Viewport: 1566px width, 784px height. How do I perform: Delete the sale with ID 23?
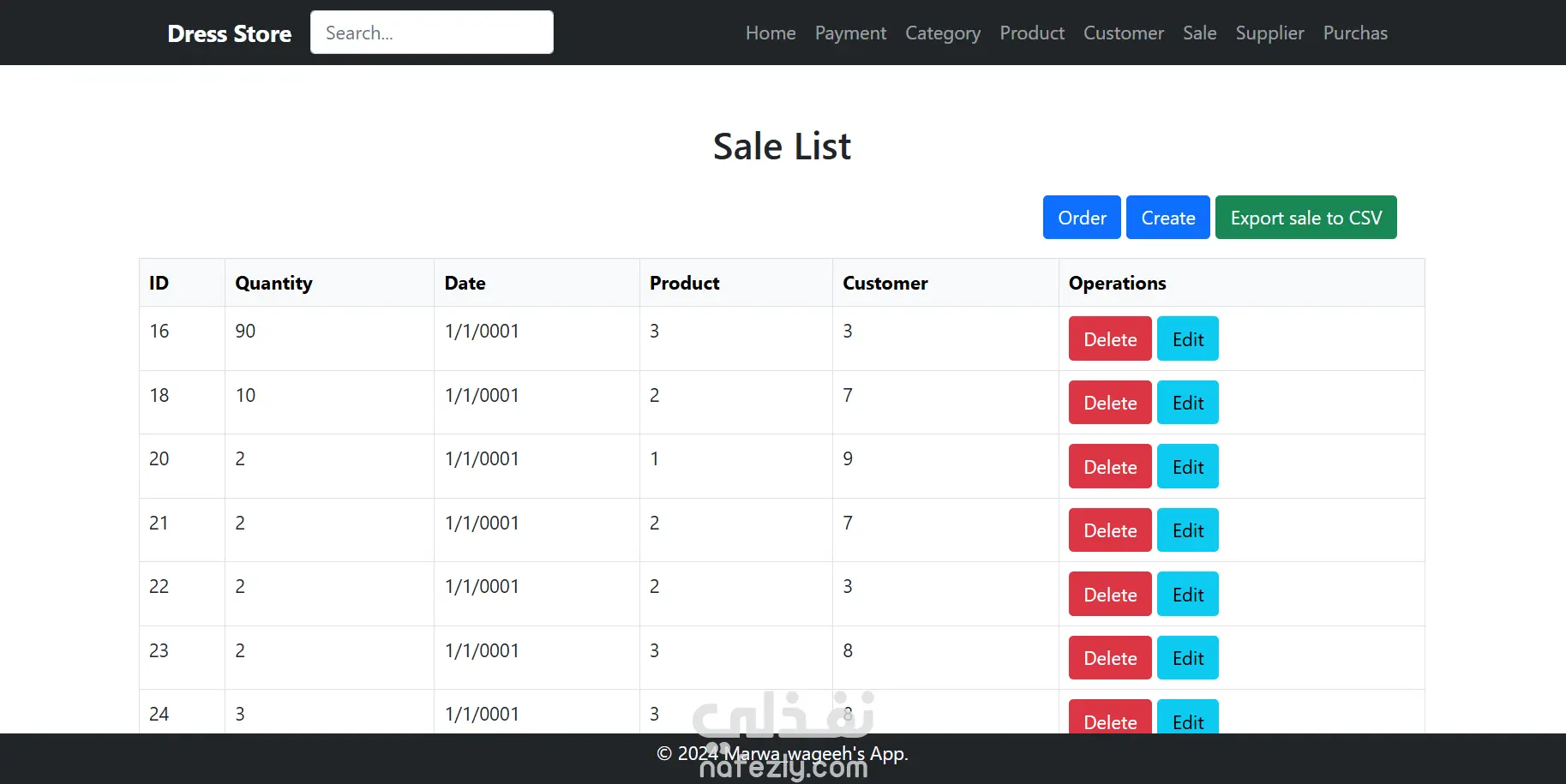[1110, 658]
